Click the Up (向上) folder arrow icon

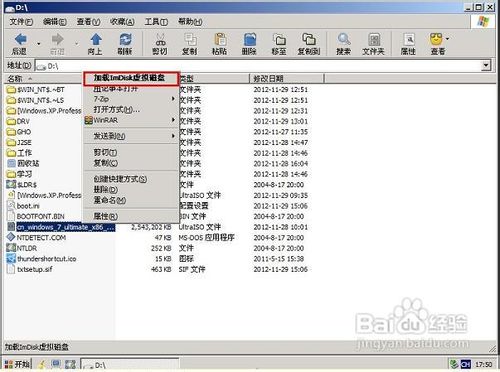coord(96,40)
